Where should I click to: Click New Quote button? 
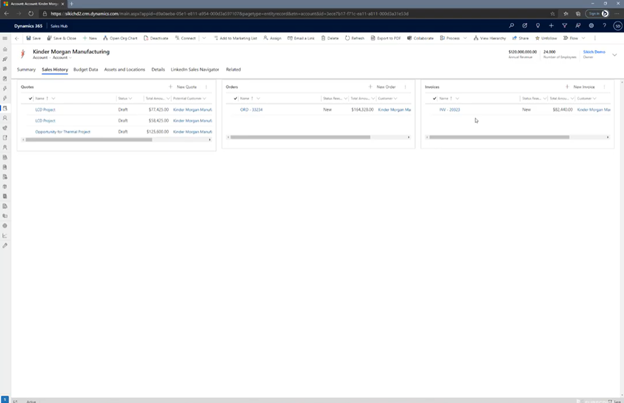(x=186, y=87)
